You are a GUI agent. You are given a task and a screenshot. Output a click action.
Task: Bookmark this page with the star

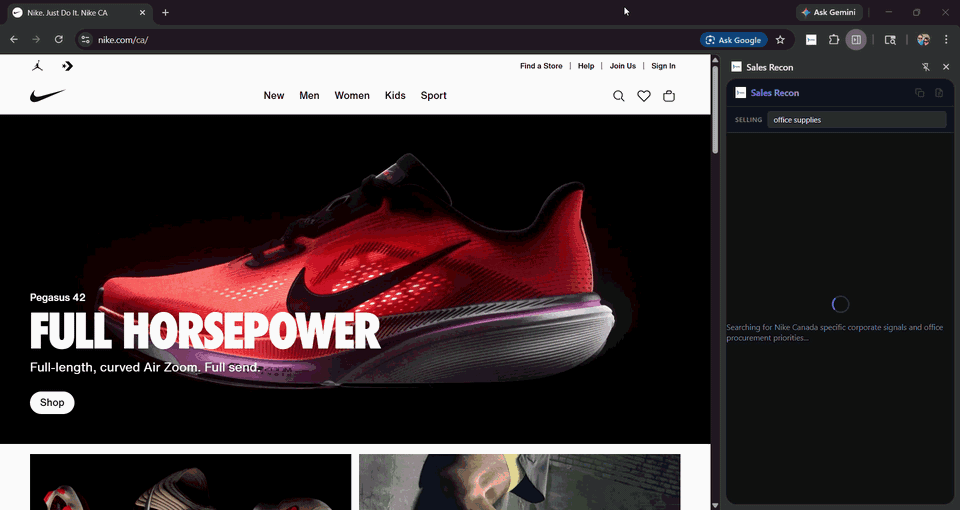click(x=780, y=40)
